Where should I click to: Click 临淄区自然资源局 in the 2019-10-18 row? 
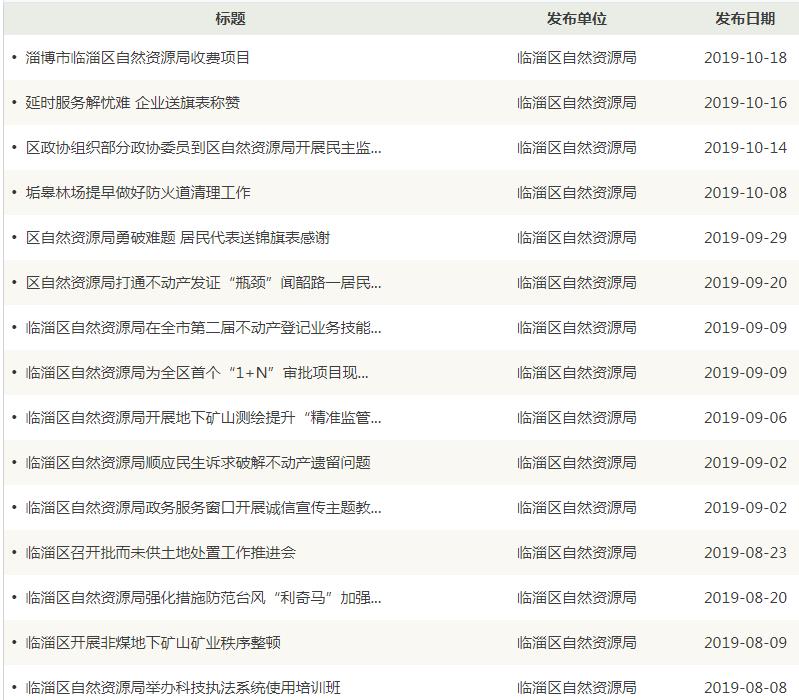click(577, 58)
